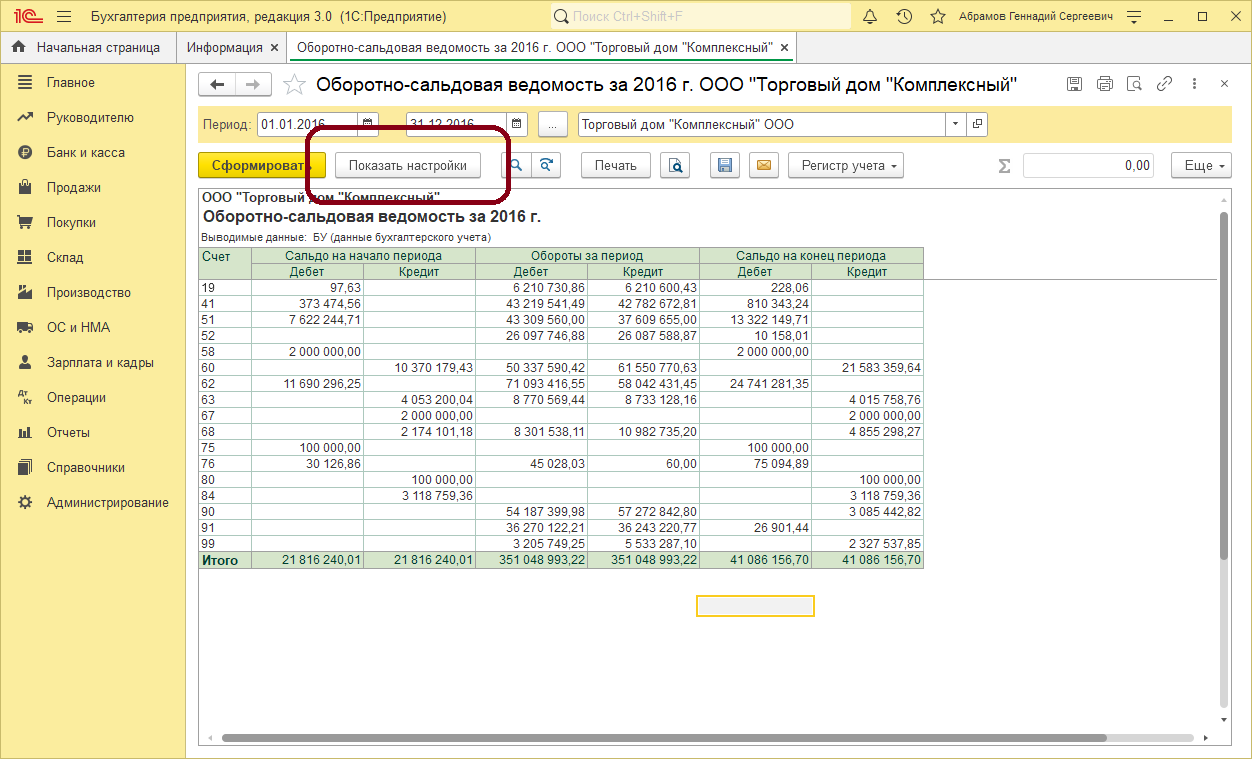The height and width of the screenshot is (759, 1252).
Task: Click the find magnifier icon in toolbar
Action: point(517,166)
